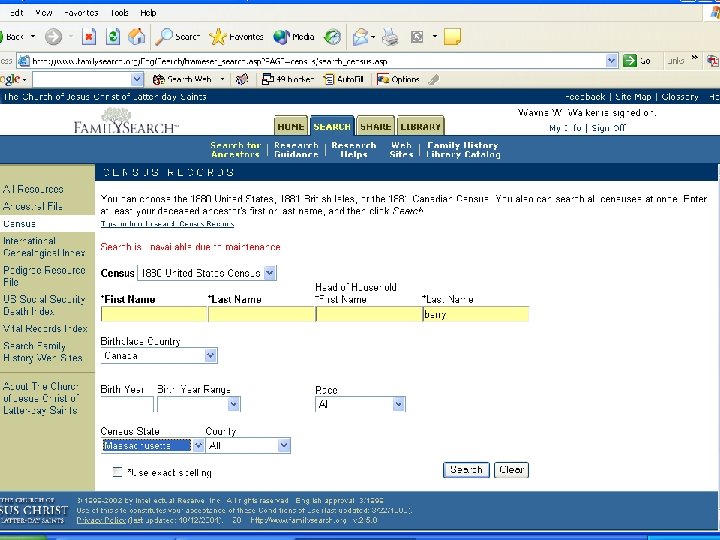Click the Forward arrow button
Screen dimensions: 720x540
(x=53, y=37)
